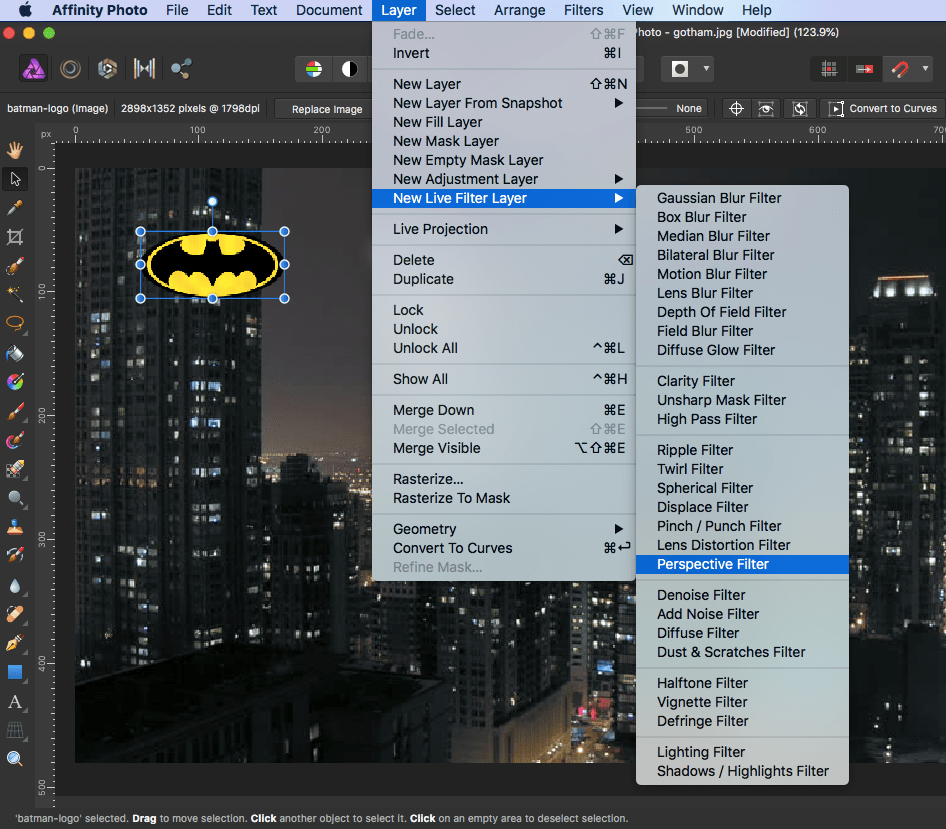This screenshot has height=829, width=946.
Task: Select the Crop tool
Action: [x=15, y=237]
